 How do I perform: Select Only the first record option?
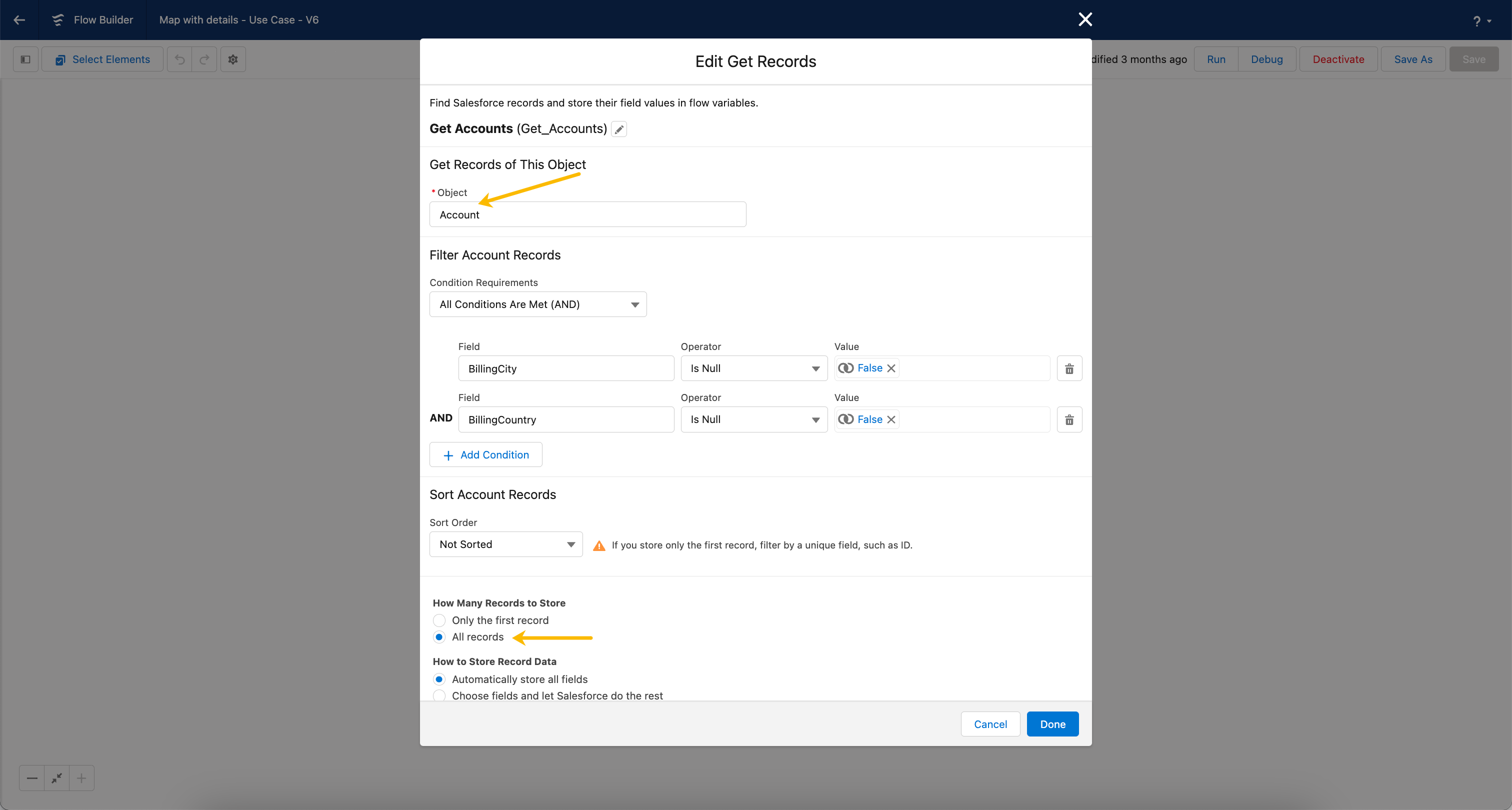click(x=439, y=620)
